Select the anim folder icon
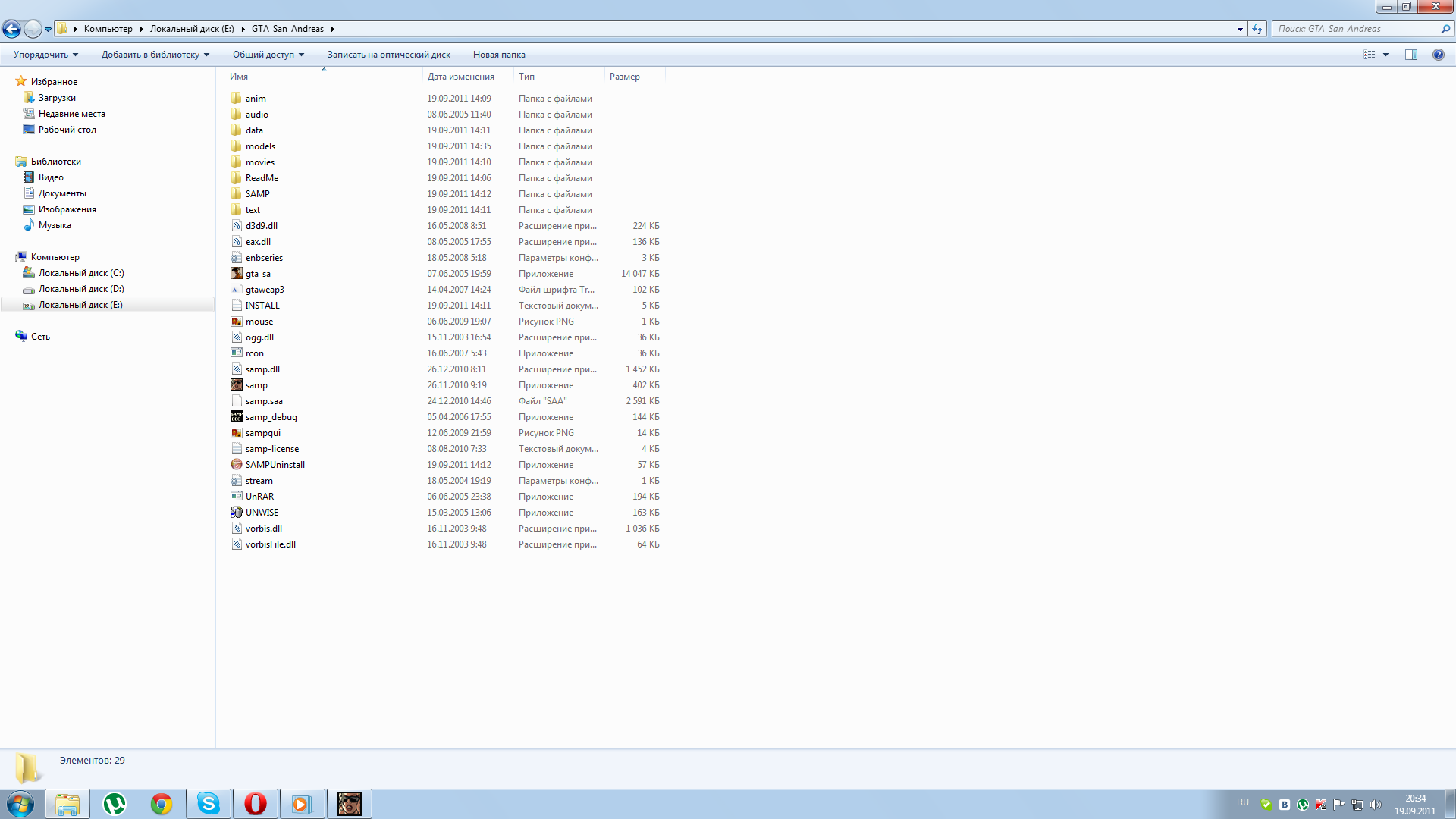The height and width of the screenshot is (819, 1456). 236,99
